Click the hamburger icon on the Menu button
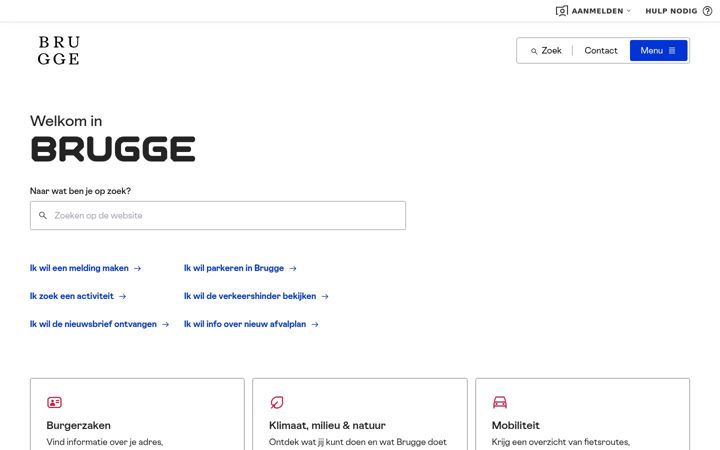 point(672,51)
